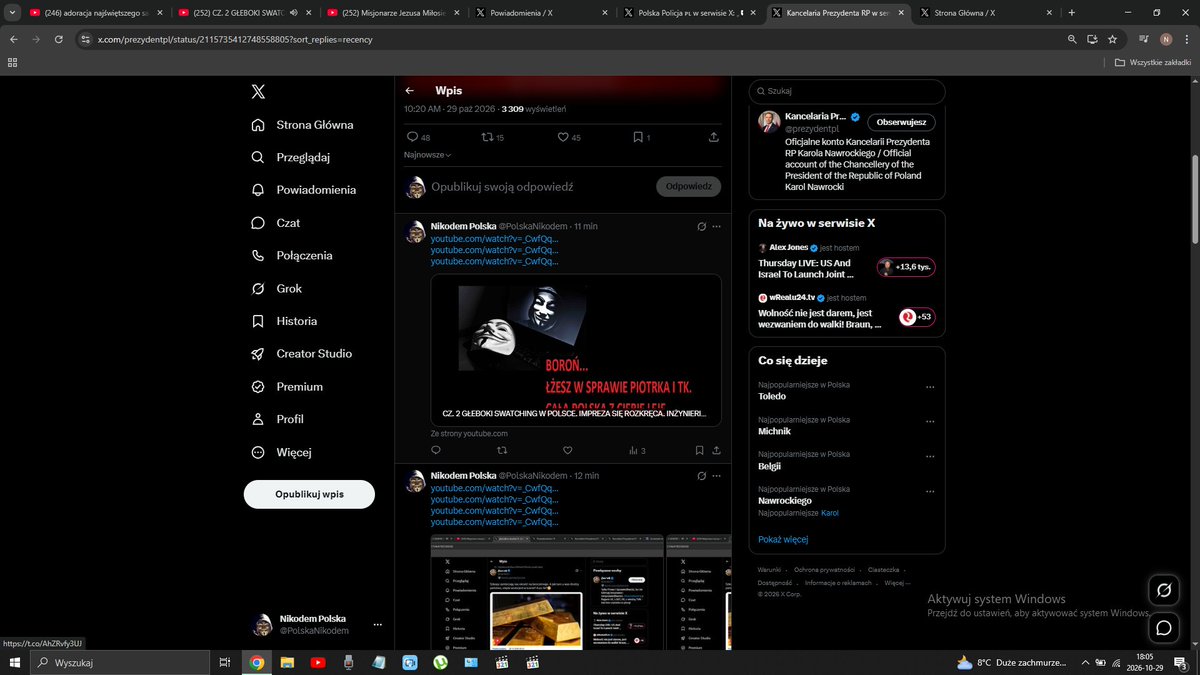The width and height of the screenshot is (1200, 675).
Task: Click the Obserwujesz following button
Action: point(901,122)
